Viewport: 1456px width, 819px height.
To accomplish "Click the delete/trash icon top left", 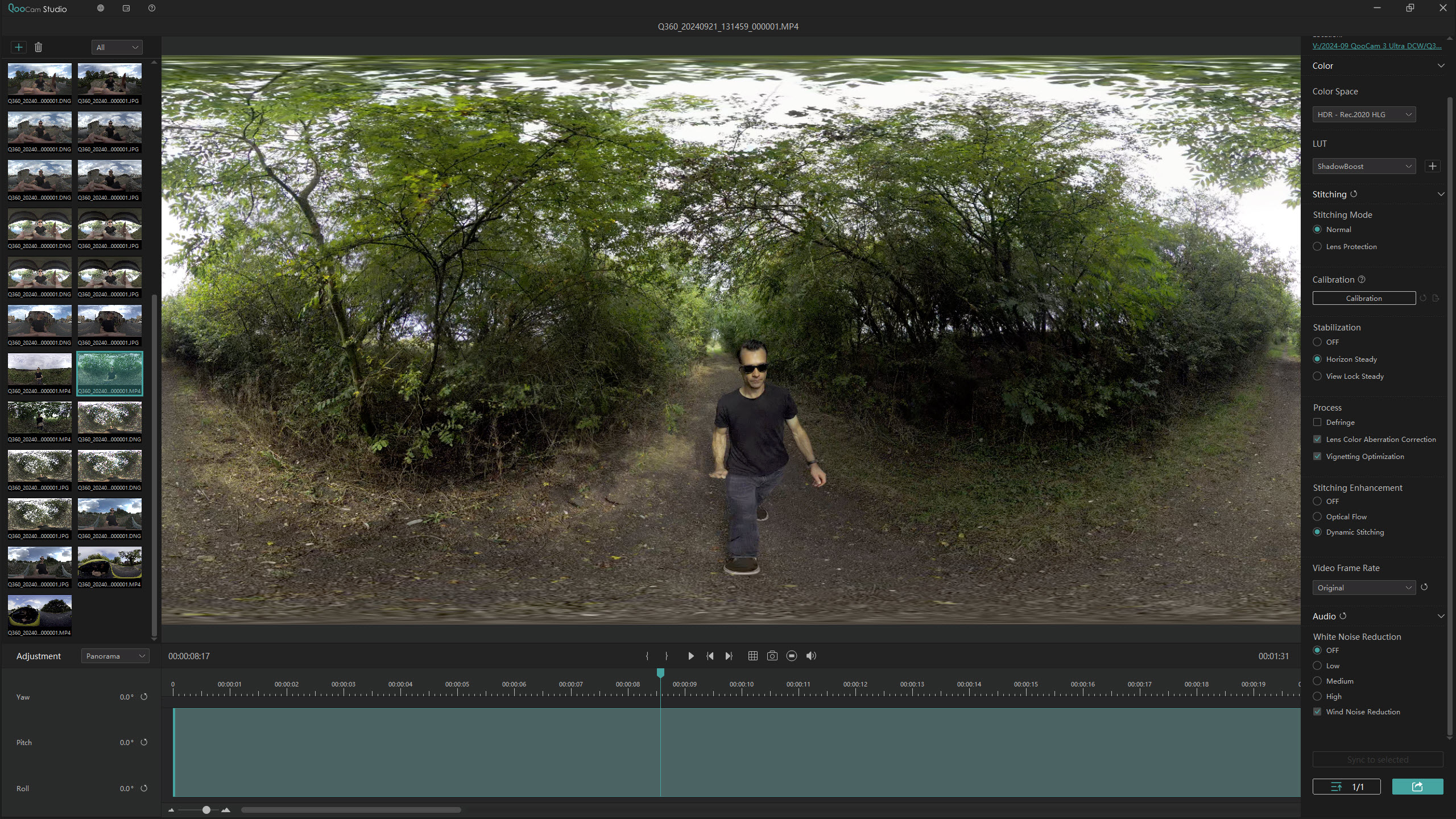I will pyautogui.click(x=38, y=47).
